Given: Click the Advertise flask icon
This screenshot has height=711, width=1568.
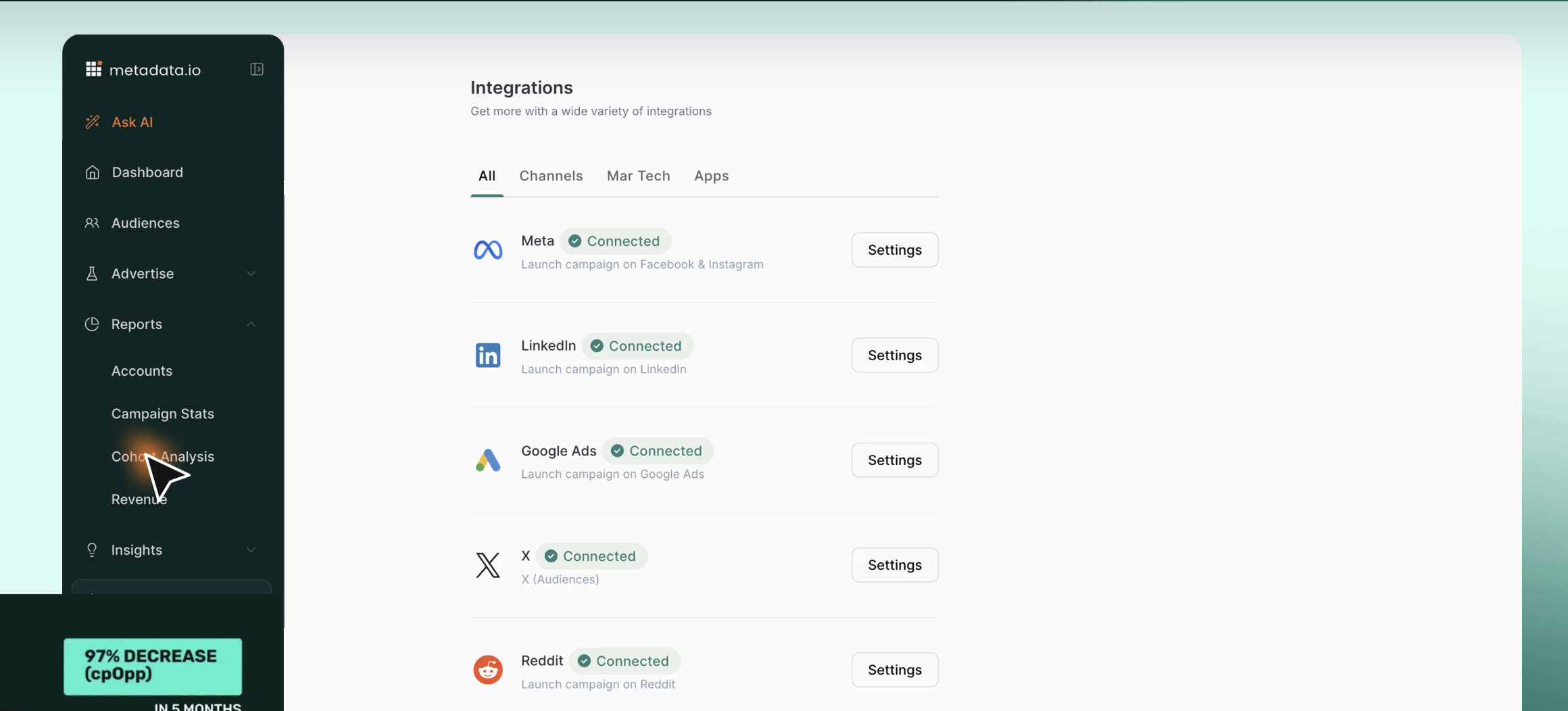Looking at the screenshot, I should (x=93, y=273).
